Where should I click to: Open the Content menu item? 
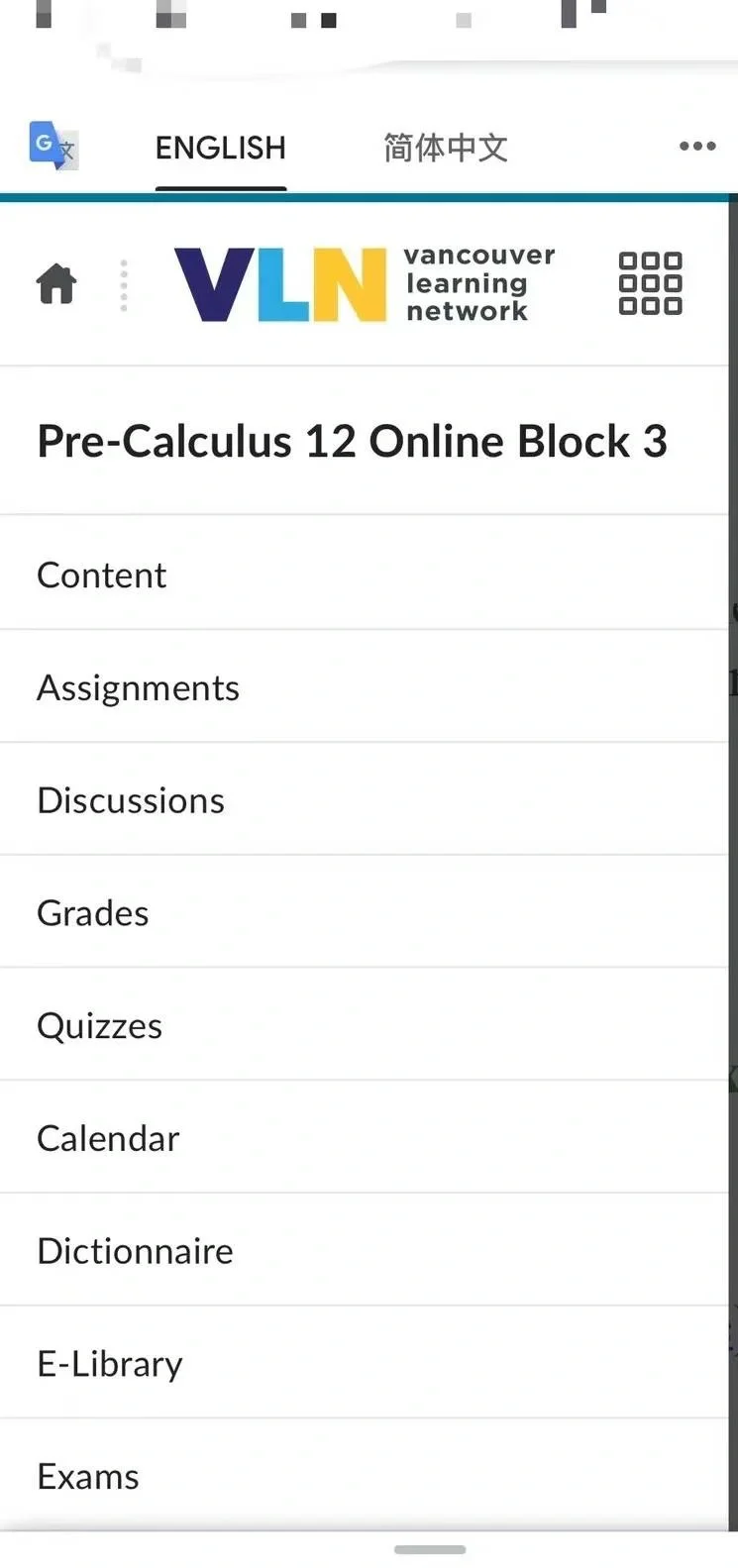[x=364, y=575]
